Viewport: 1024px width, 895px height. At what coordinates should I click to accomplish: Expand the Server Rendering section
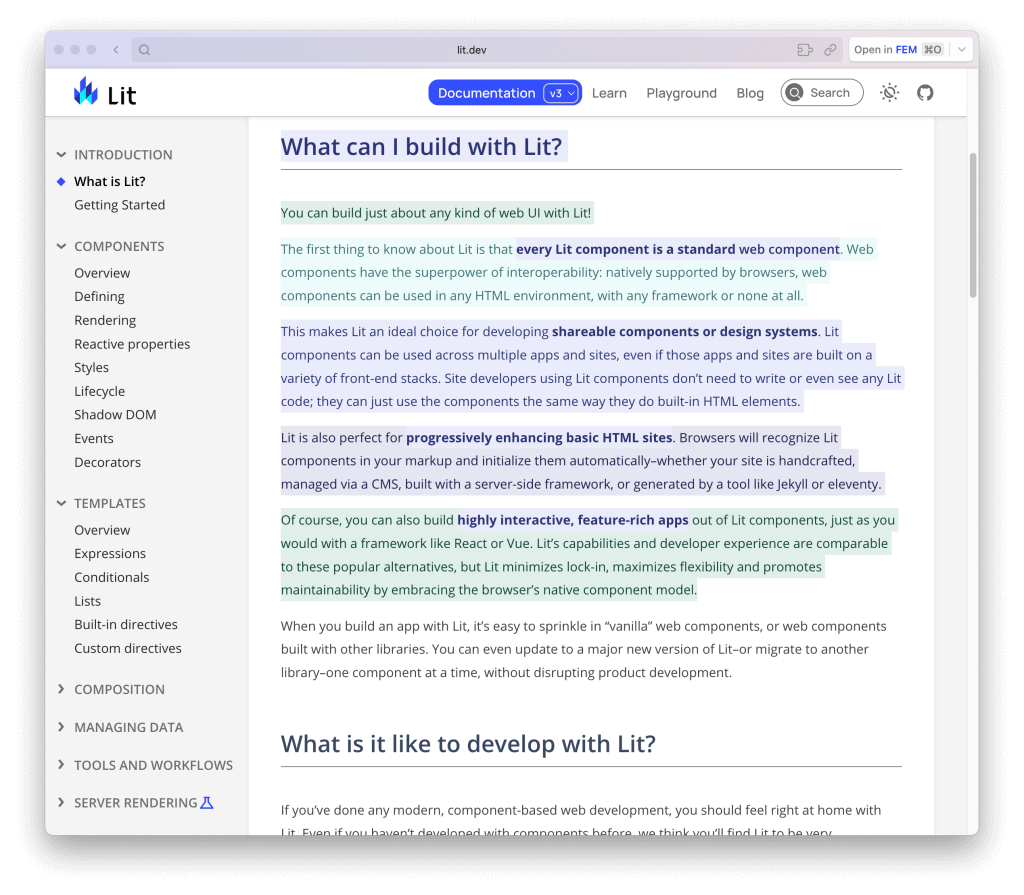(135, 803)
